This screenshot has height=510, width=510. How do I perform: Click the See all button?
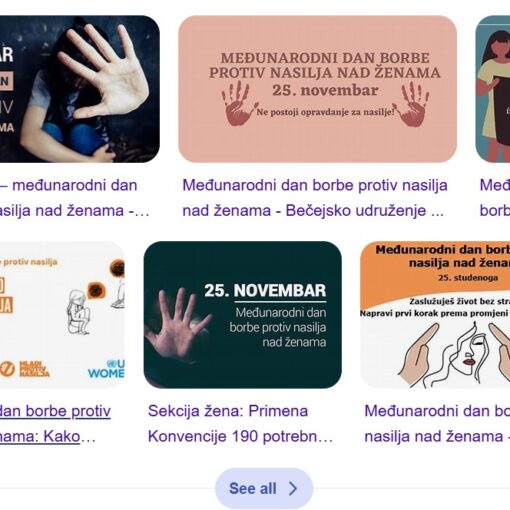click(264, 488)
